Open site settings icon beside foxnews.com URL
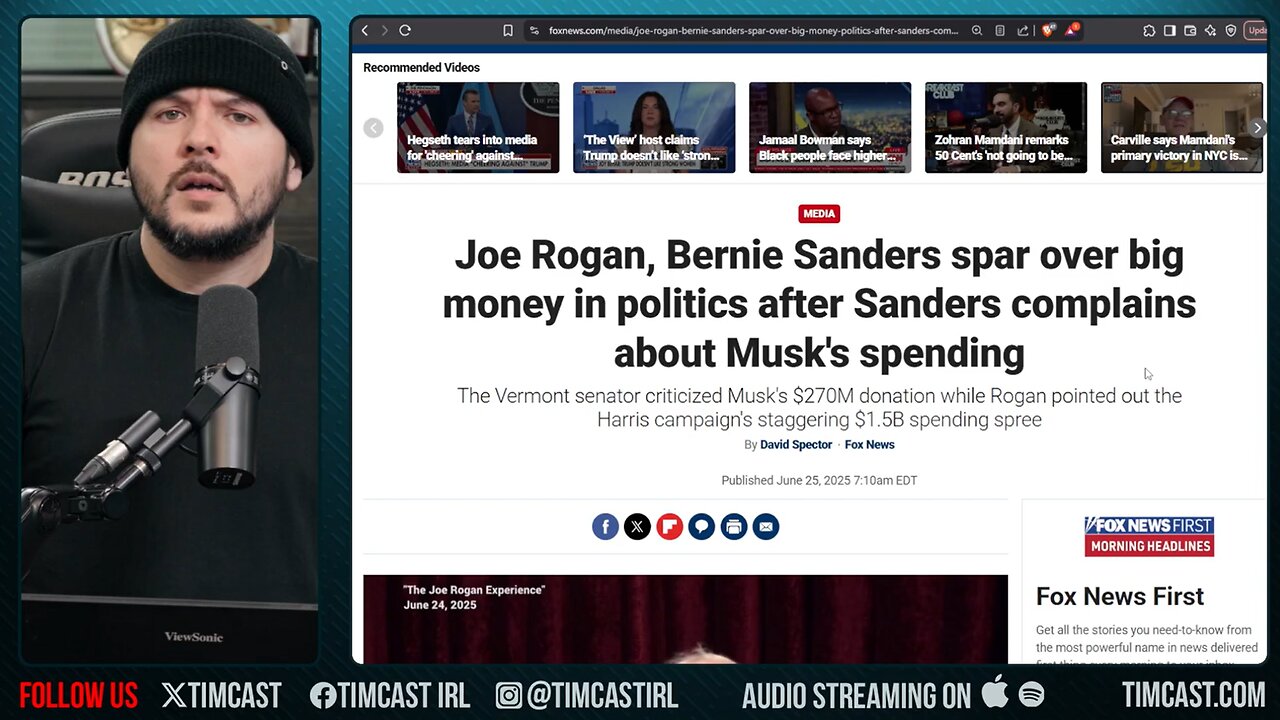Image resolution: width=1280 pixels, height=720 pixels. (x=535, y=31)
